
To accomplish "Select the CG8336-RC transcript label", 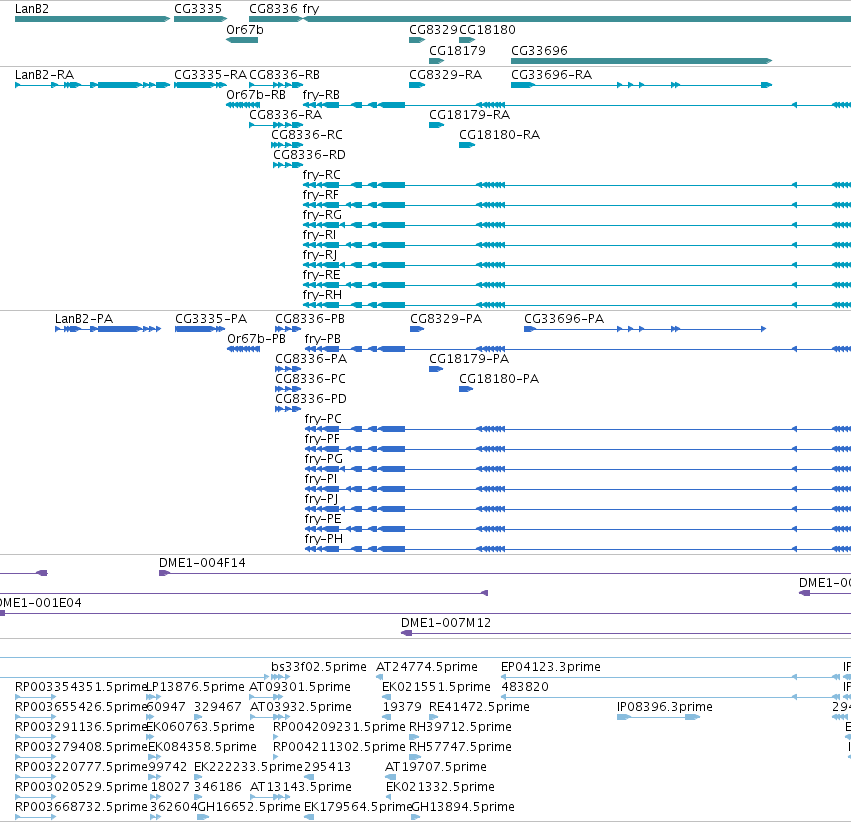I will [x=307, y=135].
